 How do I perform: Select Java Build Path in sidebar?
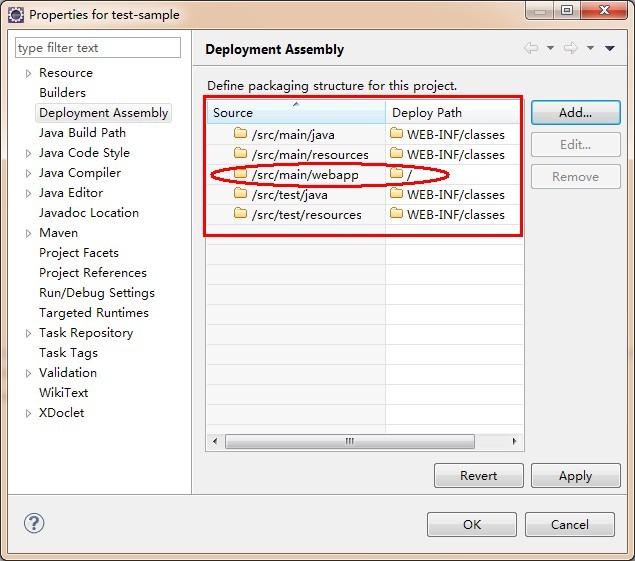coord(82,133)
